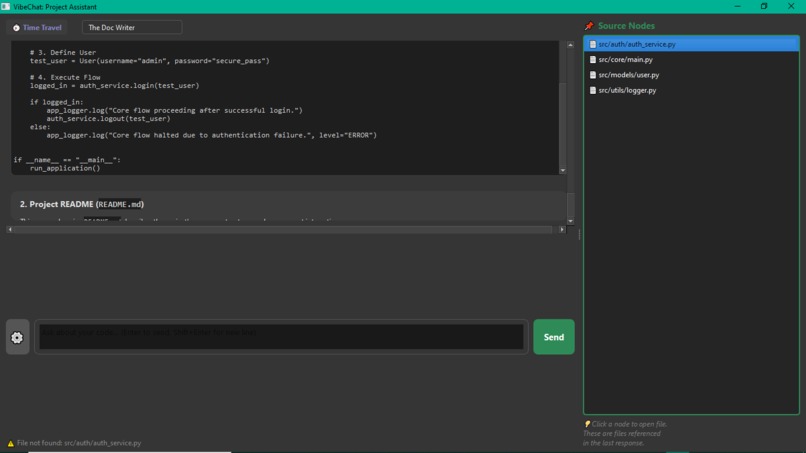Click horizontal scrollbar right arrow
Image resolution: width=806 pixels, height=453 pixels.
(x=562, y=229)
